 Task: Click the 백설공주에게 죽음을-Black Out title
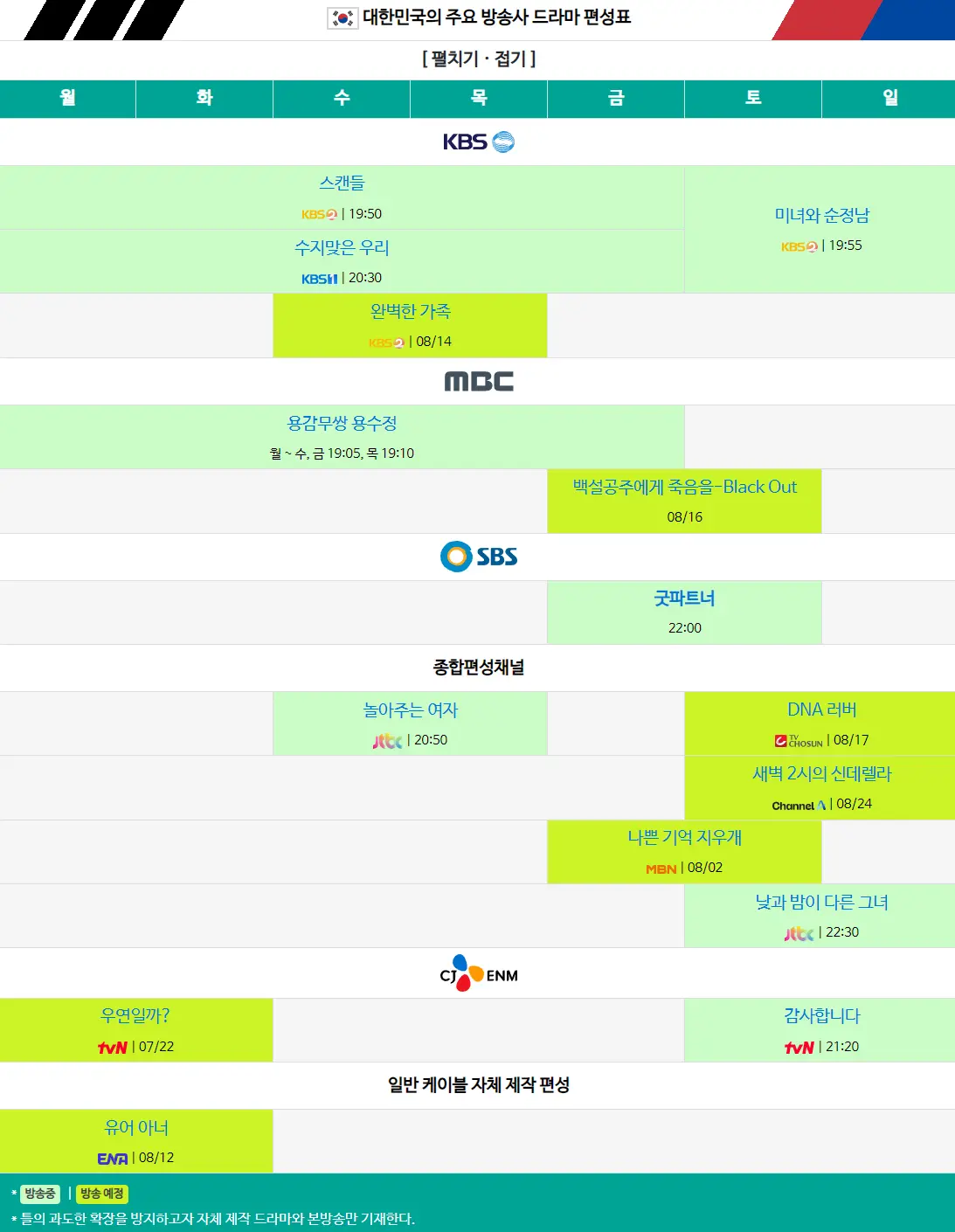coord(684,487)
